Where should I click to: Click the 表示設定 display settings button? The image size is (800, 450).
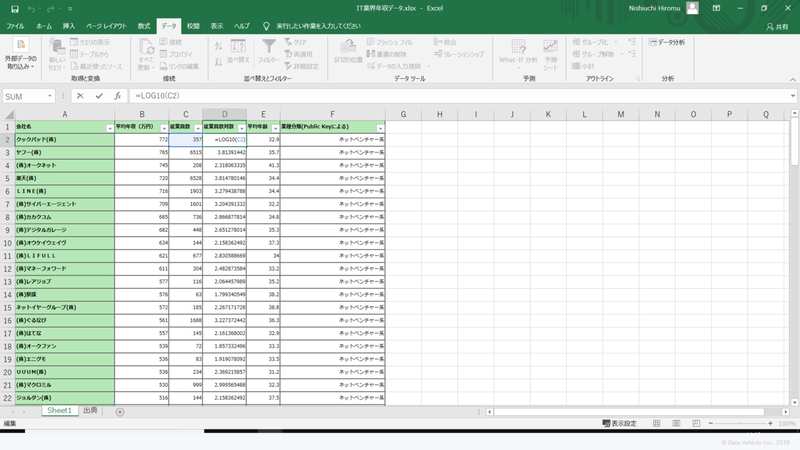[x=619, y=423]
